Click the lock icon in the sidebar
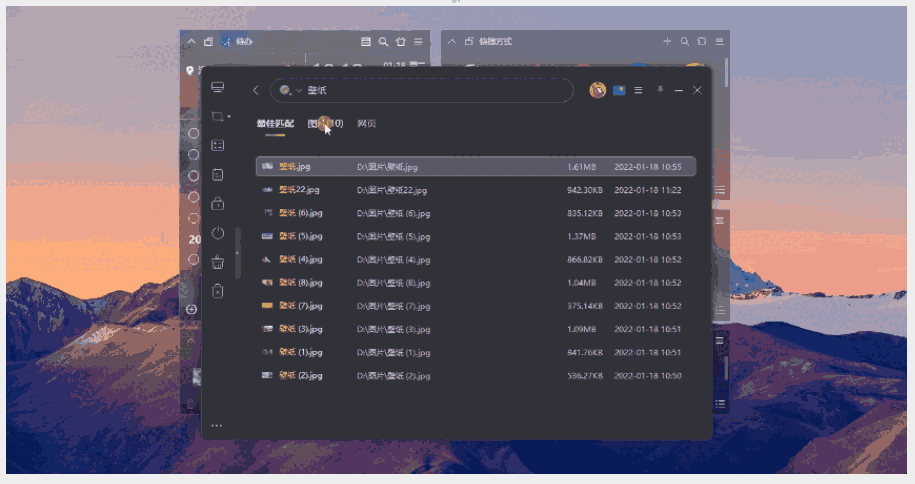Screen dimensions: 915x484 (x=218, y=203)
